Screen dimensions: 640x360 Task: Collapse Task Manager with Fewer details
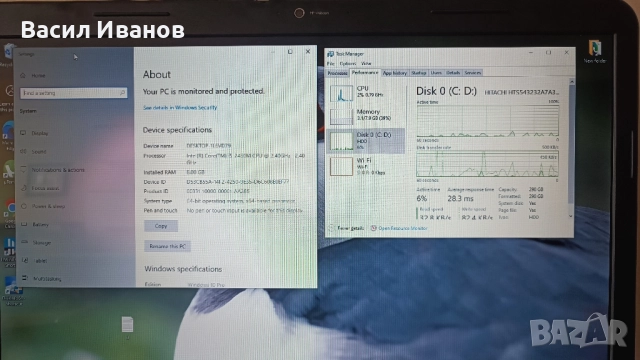347,228
